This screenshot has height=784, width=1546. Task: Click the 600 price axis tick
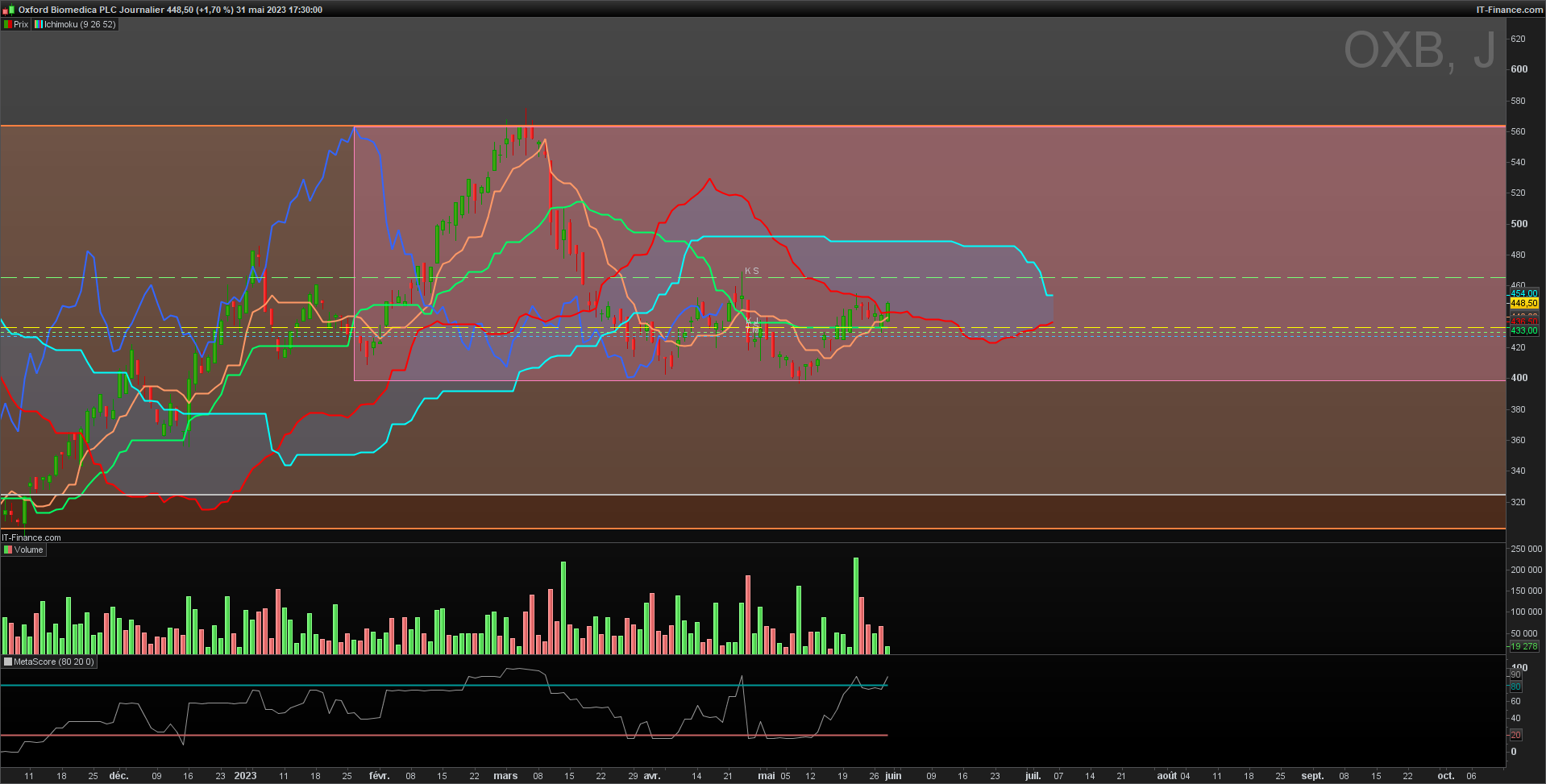click(x=1519, y=69)
